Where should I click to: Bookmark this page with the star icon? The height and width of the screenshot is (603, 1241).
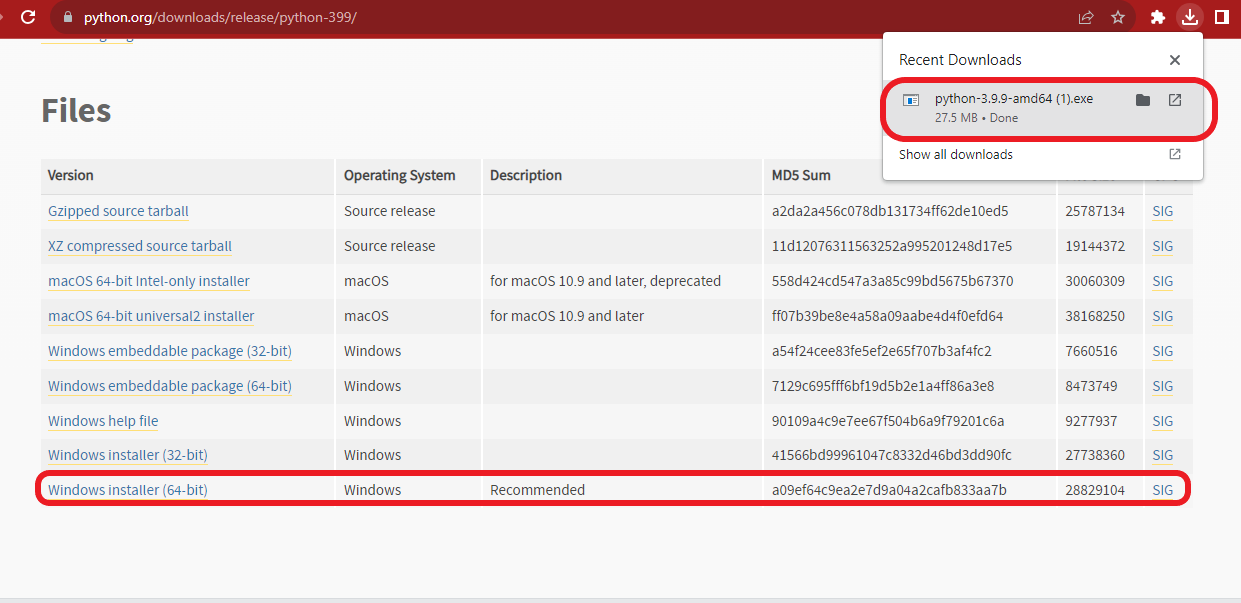1118,17
